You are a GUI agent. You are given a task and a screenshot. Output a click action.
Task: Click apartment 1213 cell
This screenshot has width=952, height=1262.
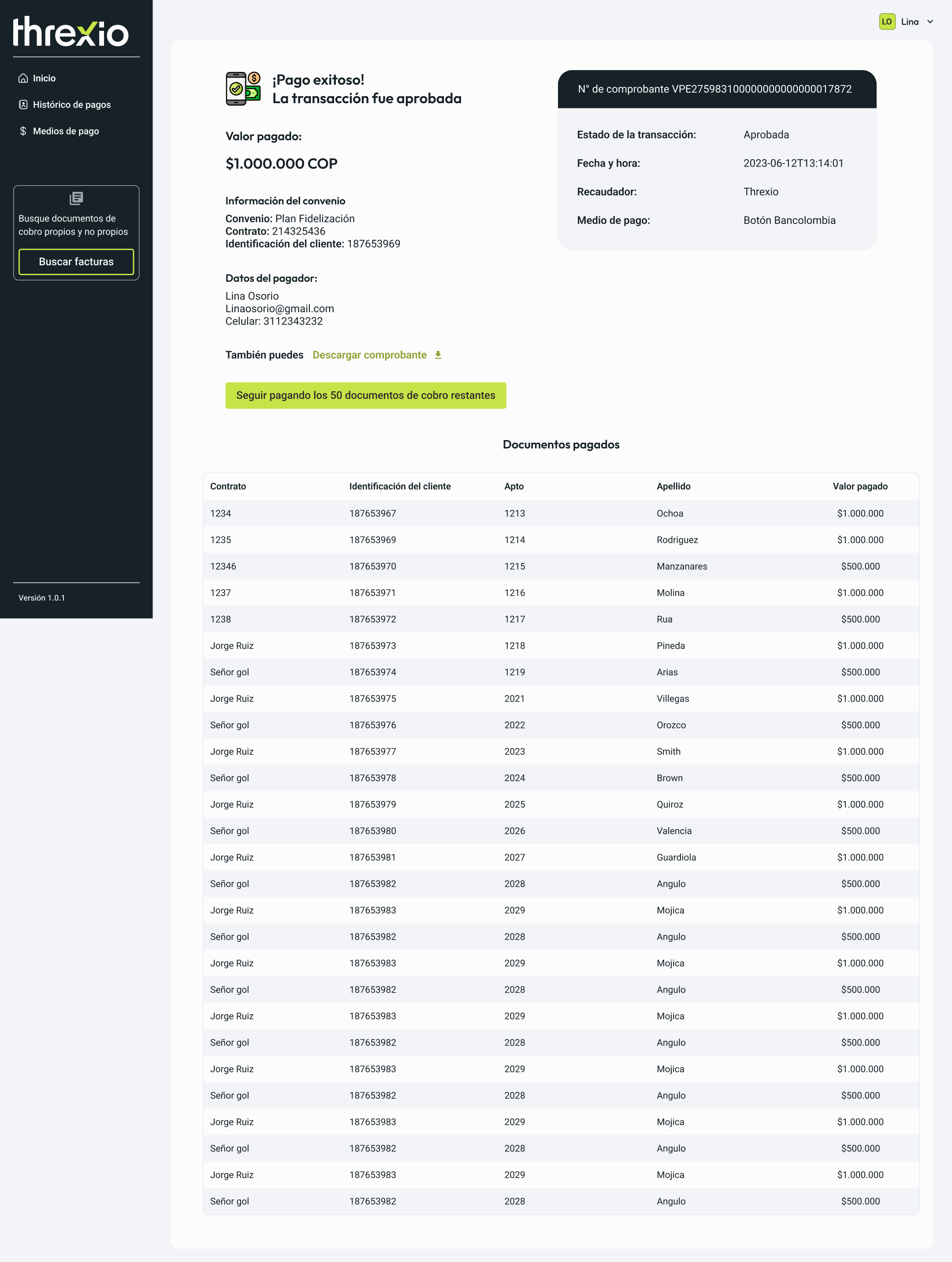point(514,513)
